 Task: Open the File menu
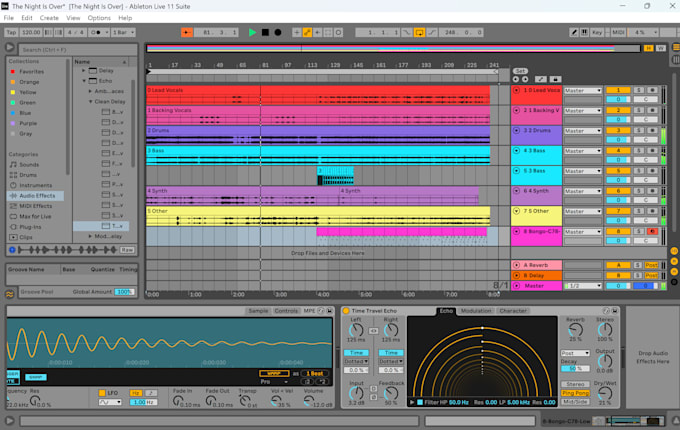(9, 18)
